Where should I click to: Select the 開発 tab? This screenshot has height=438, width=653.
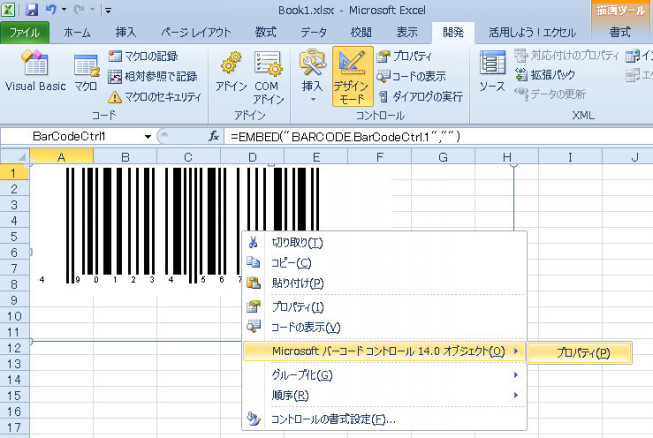pos(453,32)
